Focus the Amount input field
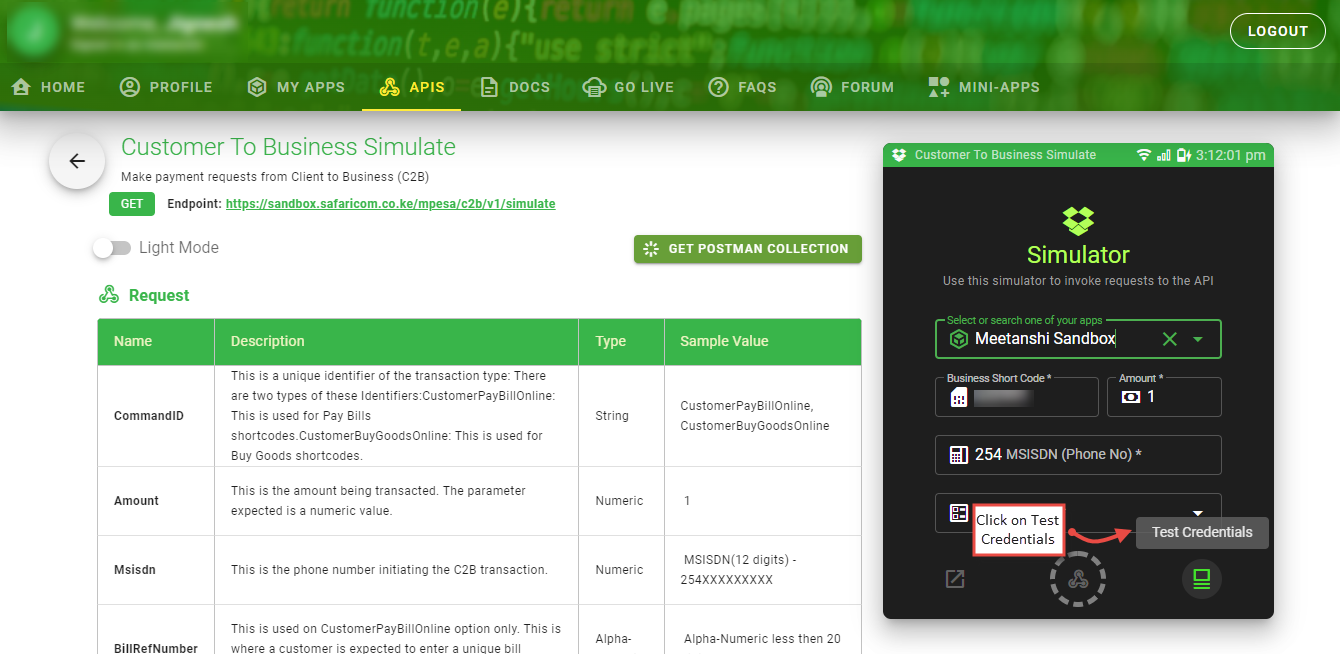This screenshot has width=1340, height=654. (1164, 397)
